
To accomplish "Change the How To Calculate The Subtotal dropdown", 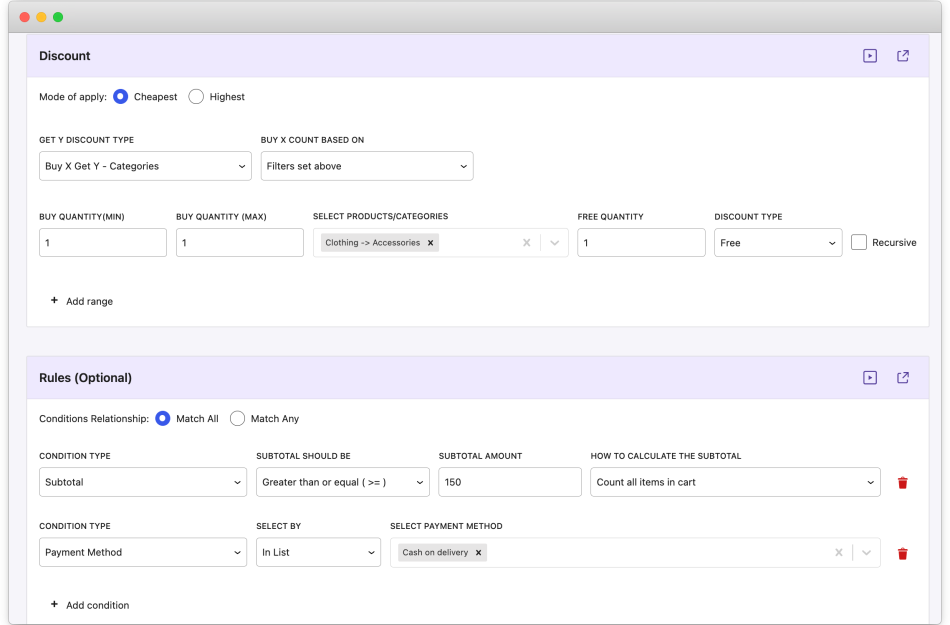I will [735, 482].
